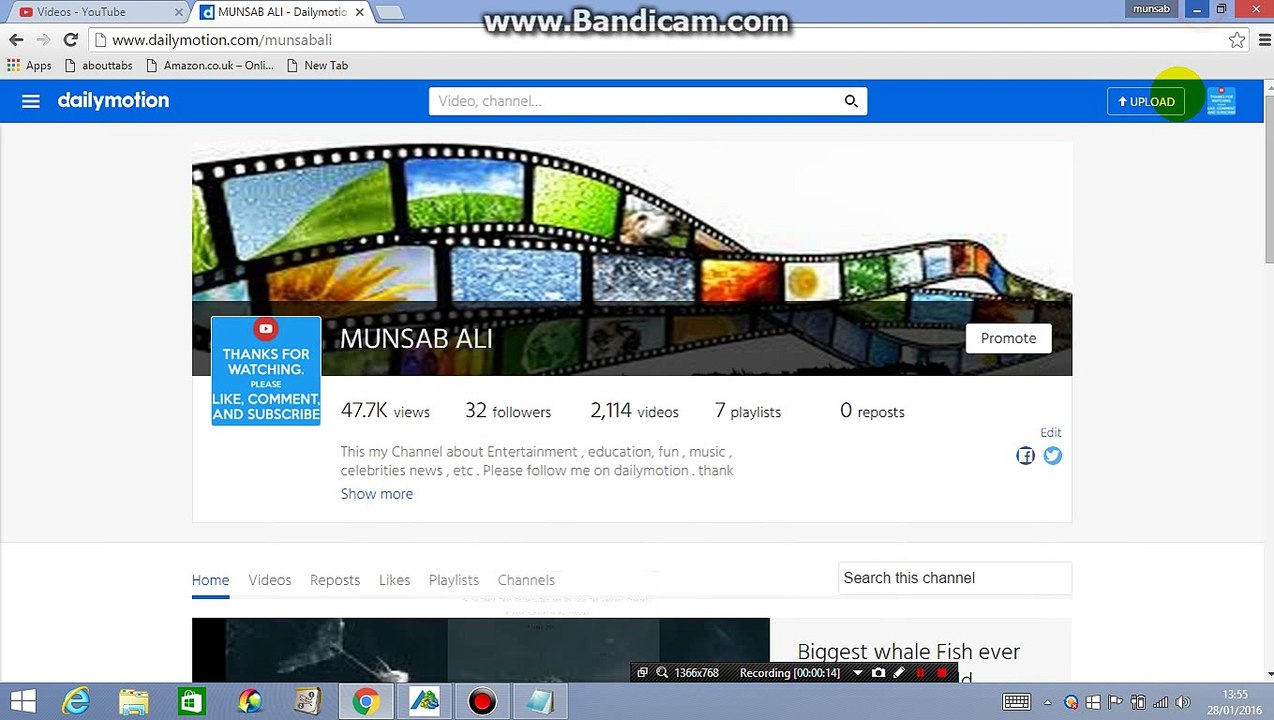Take Bandicam screenshot with camera icon
The height and width of the screenshot is (720, 1274).
878,673
